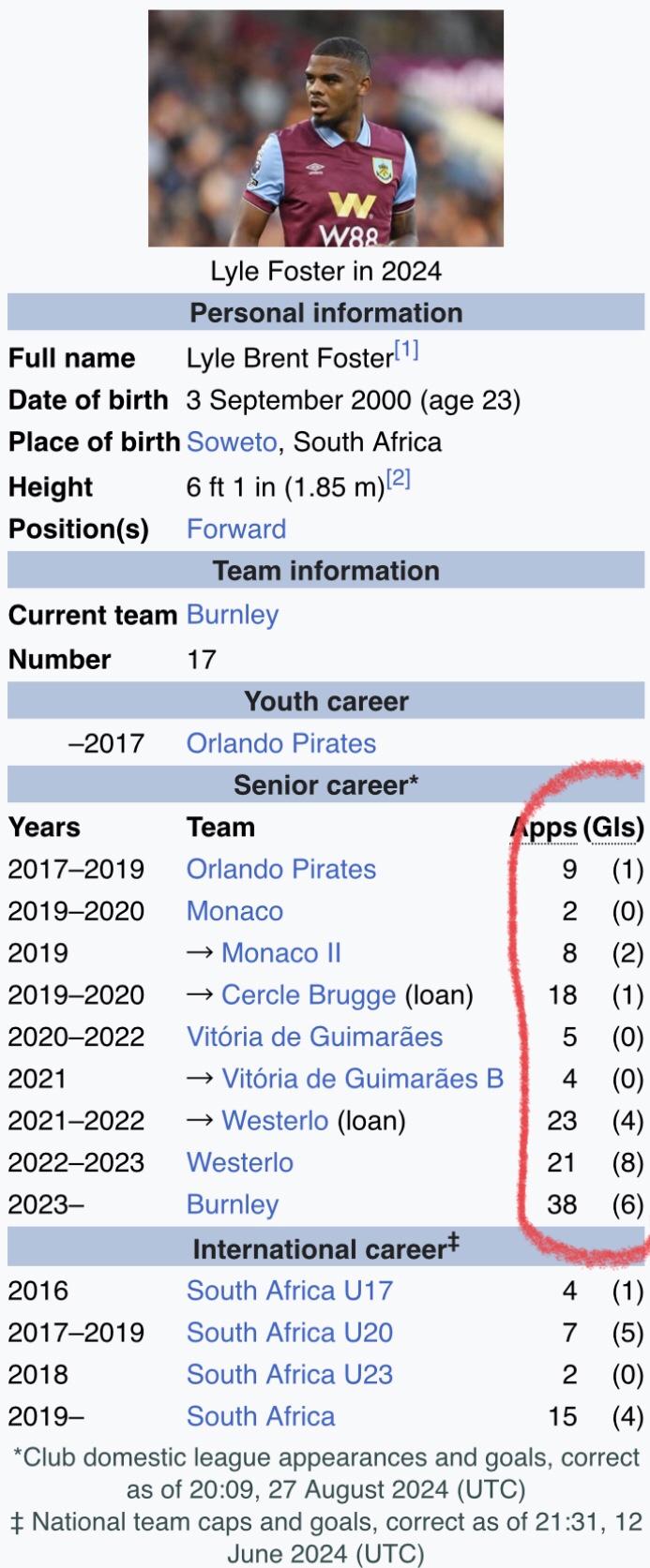This screenshot has height=1568, width=650.
Task: Open the Forward position link
Action: [x=236, y=529]
